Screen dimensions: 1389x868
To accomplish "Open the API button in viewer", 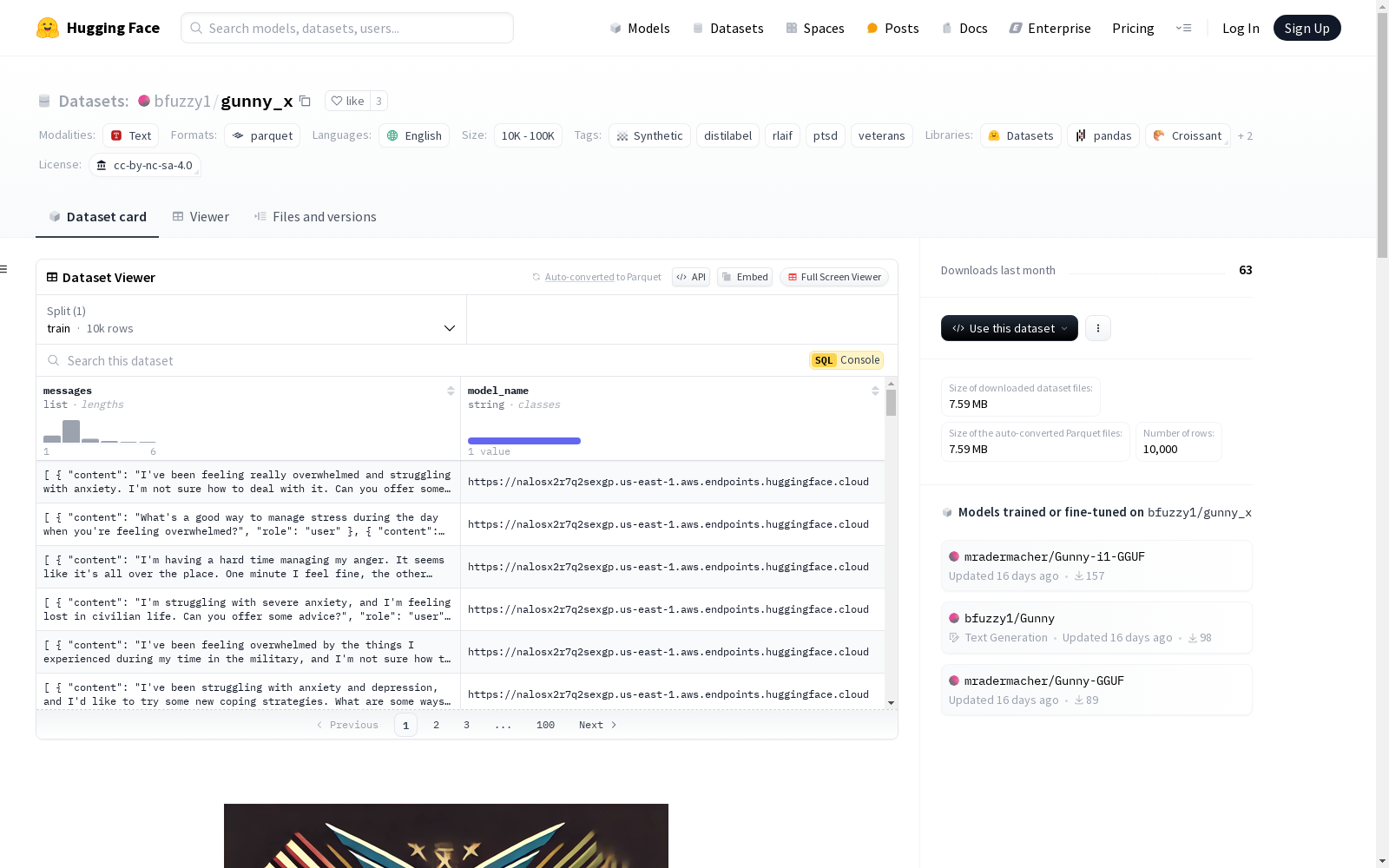I will click(691, 277).
